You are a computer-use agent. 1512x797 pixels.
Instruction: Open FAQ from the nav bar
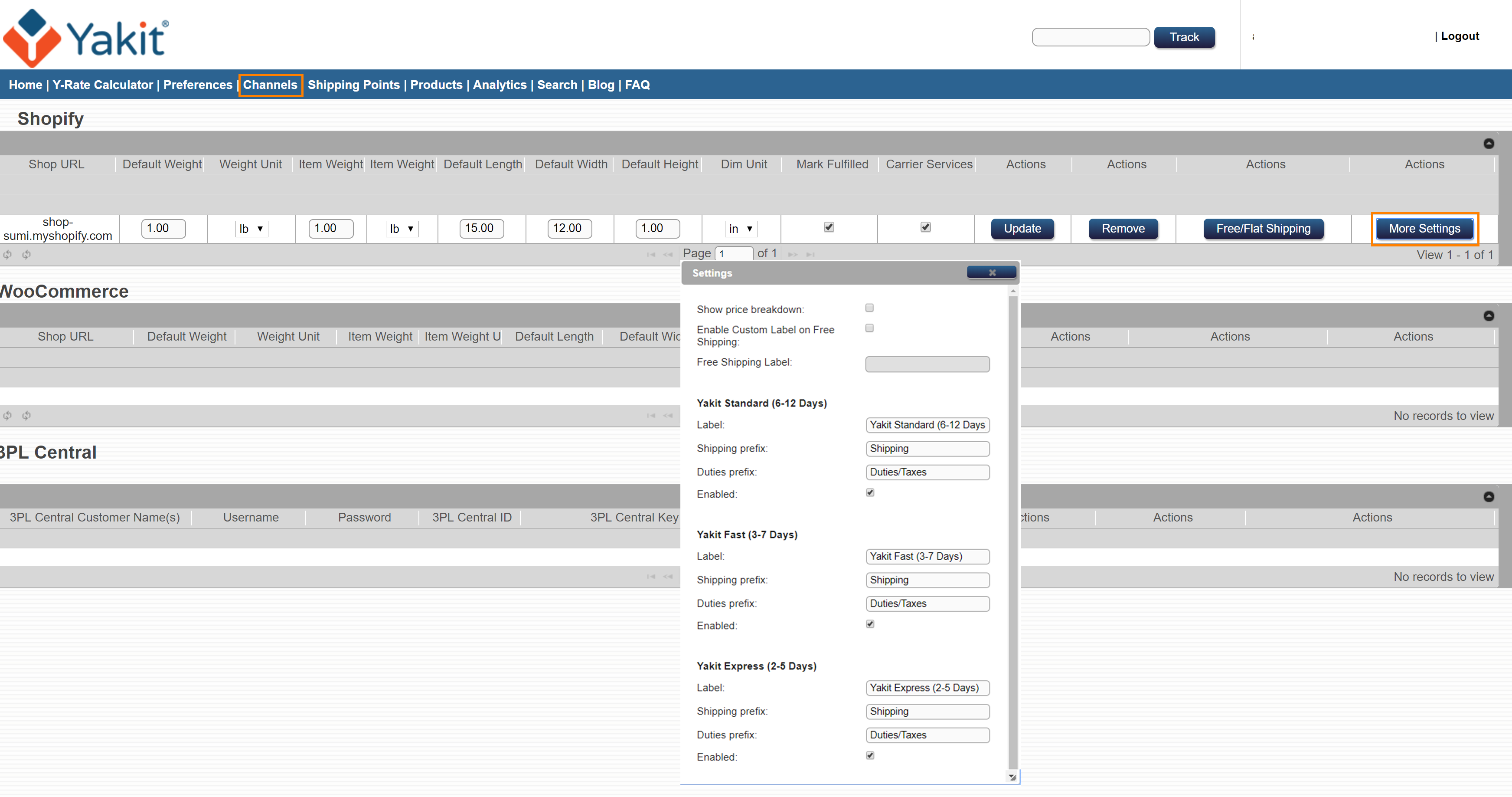637,85
